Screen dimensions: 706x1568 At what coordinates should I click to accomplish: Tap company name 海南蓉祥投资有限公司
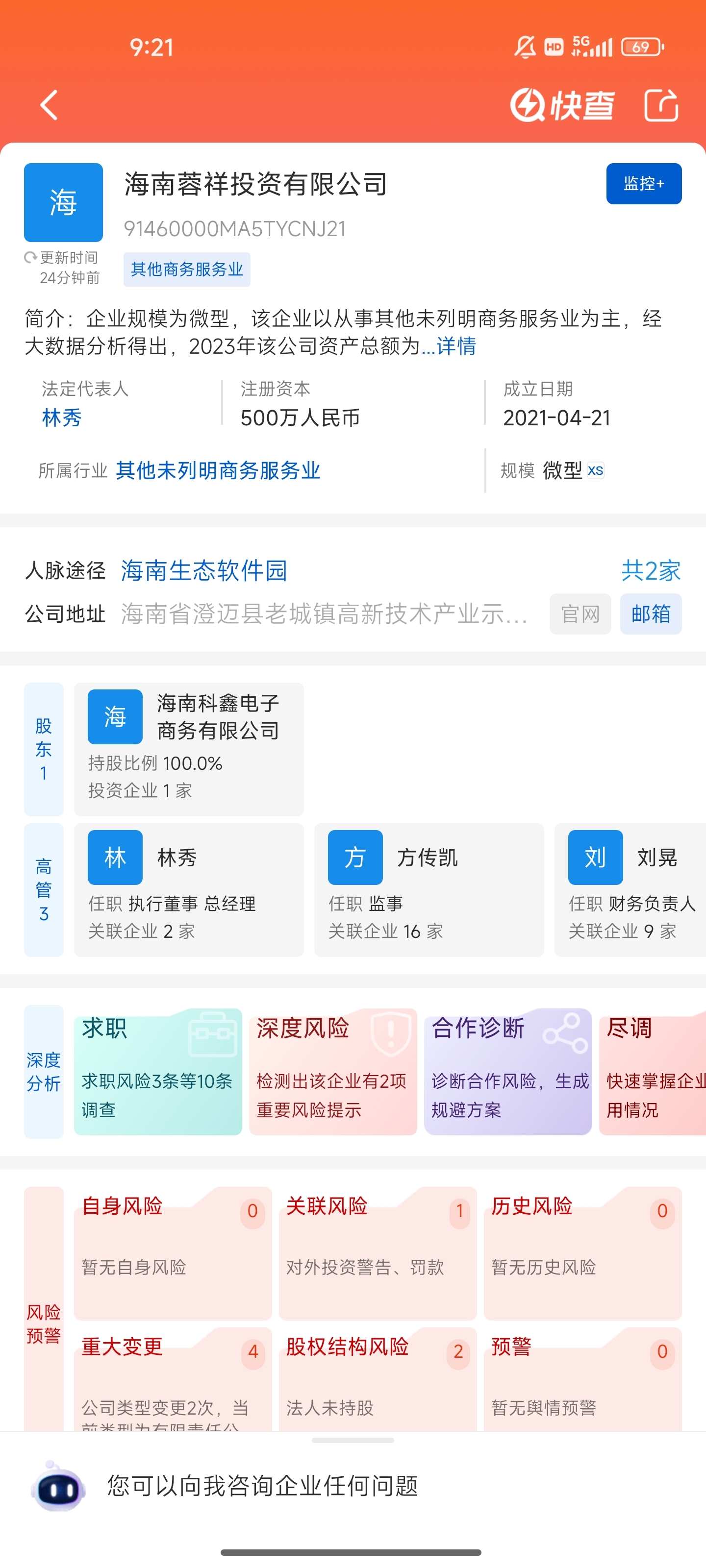(256, 184)
